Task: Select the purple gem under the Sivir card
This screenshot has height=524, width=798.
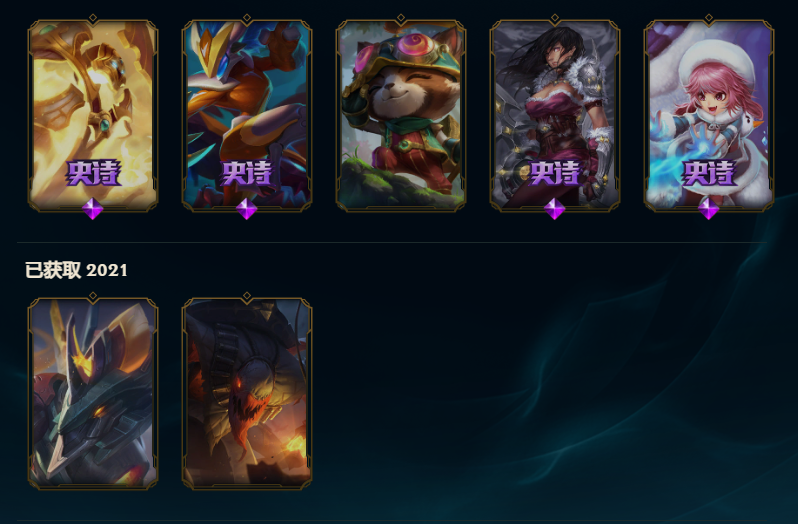Action: [x=555, y=209]
